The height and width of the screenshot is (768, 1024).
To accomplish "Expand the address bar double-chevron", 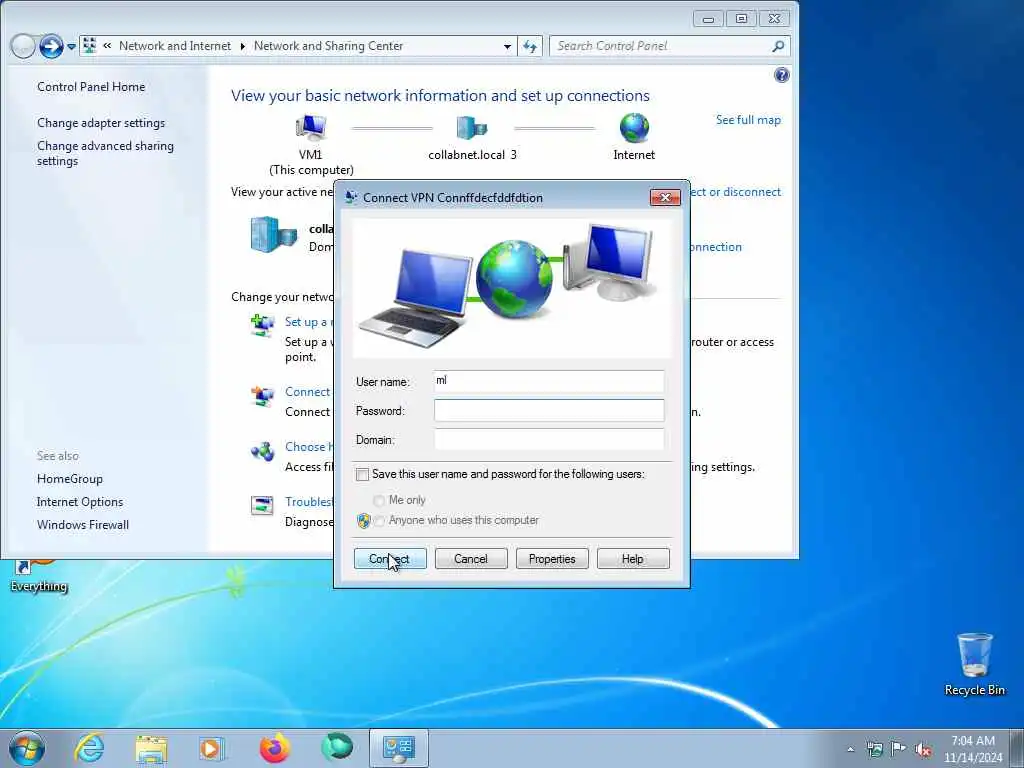I will pos(107,46).
